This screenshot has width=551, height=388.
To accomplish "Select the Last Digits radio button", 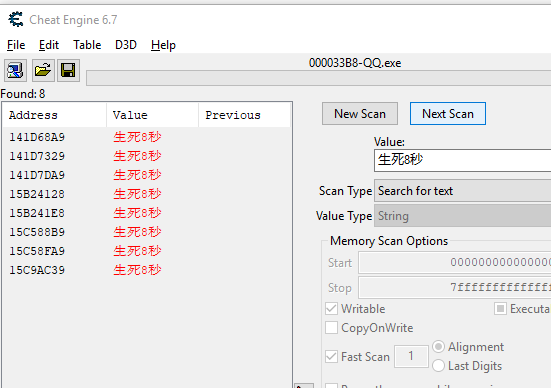I will (438, 366).
